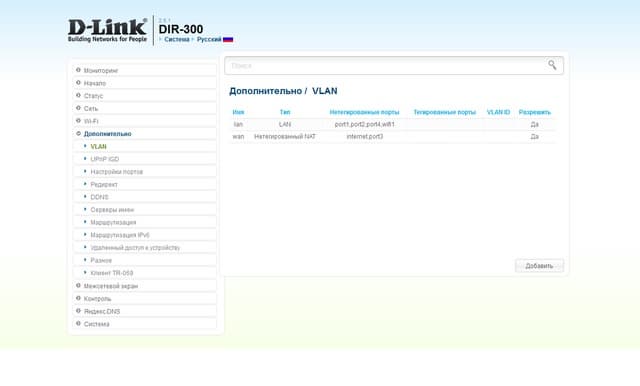Open Маршрутизация IPv6 page

coord(144,235)
